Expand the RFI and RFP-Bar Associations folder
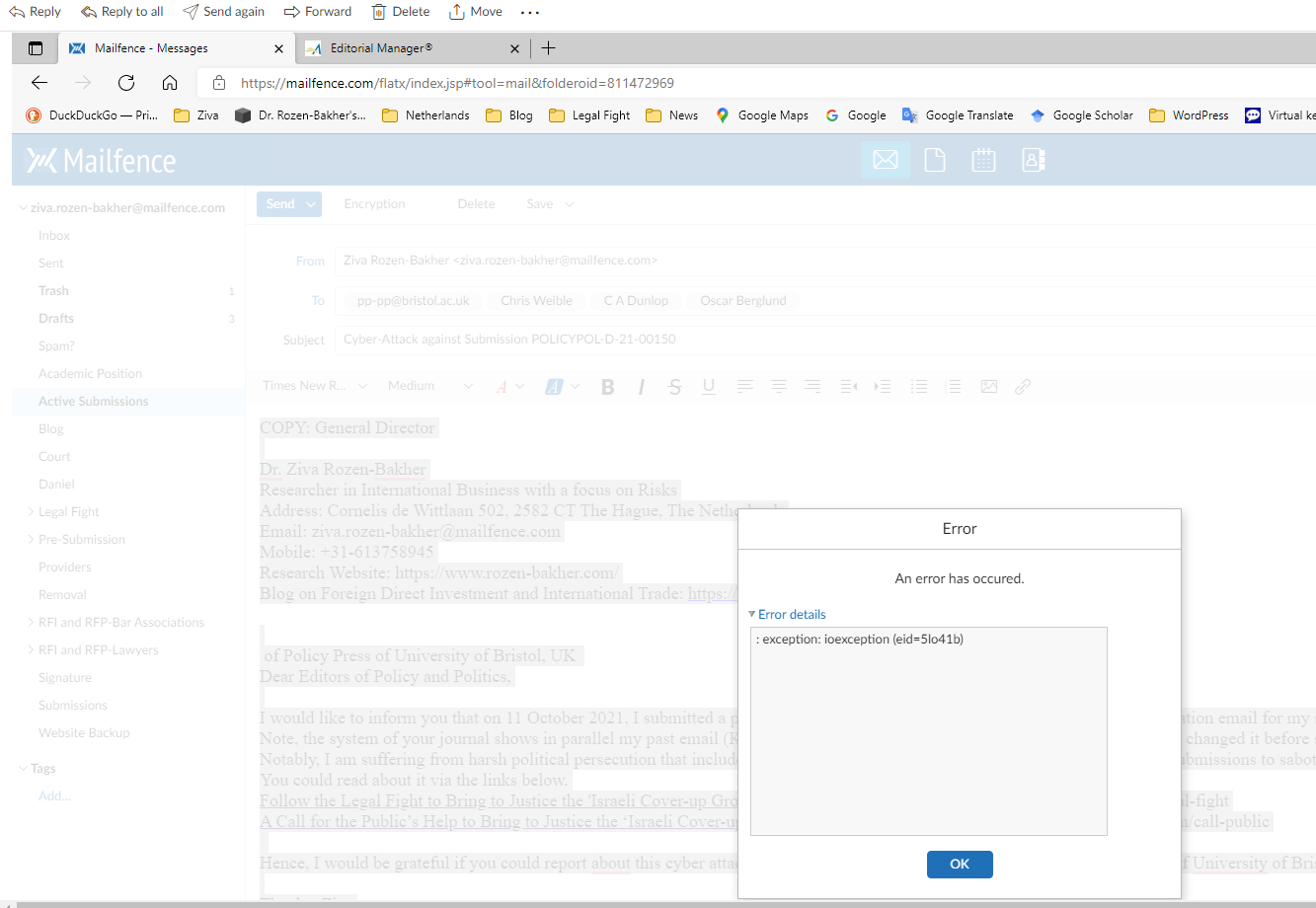 [31, 623]
